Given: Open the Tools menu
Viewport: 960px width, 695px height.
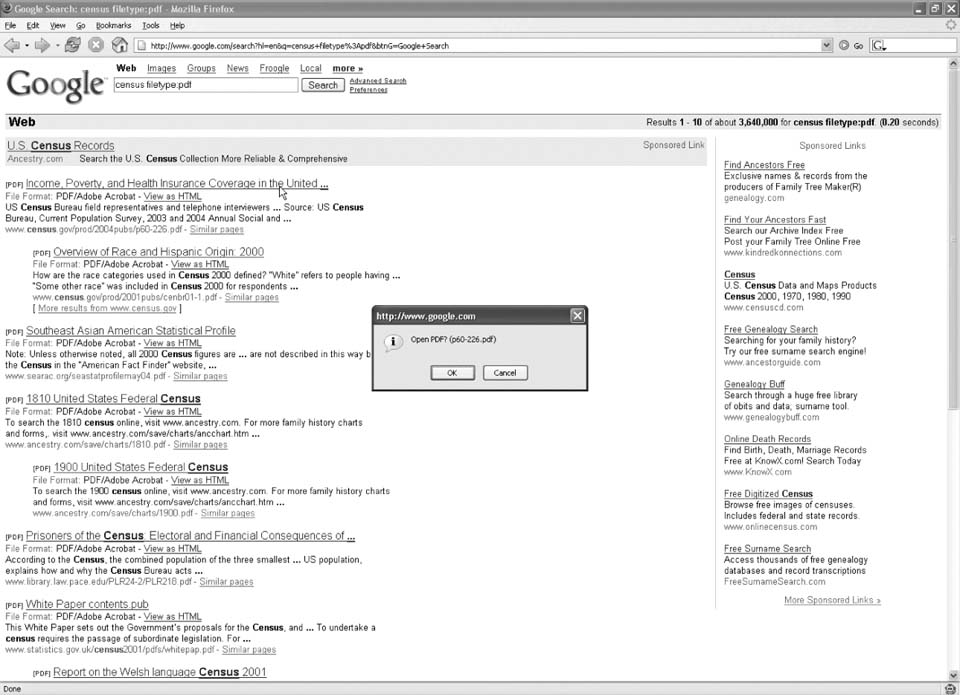Looking at the screenshot, I should coord(151,25).
